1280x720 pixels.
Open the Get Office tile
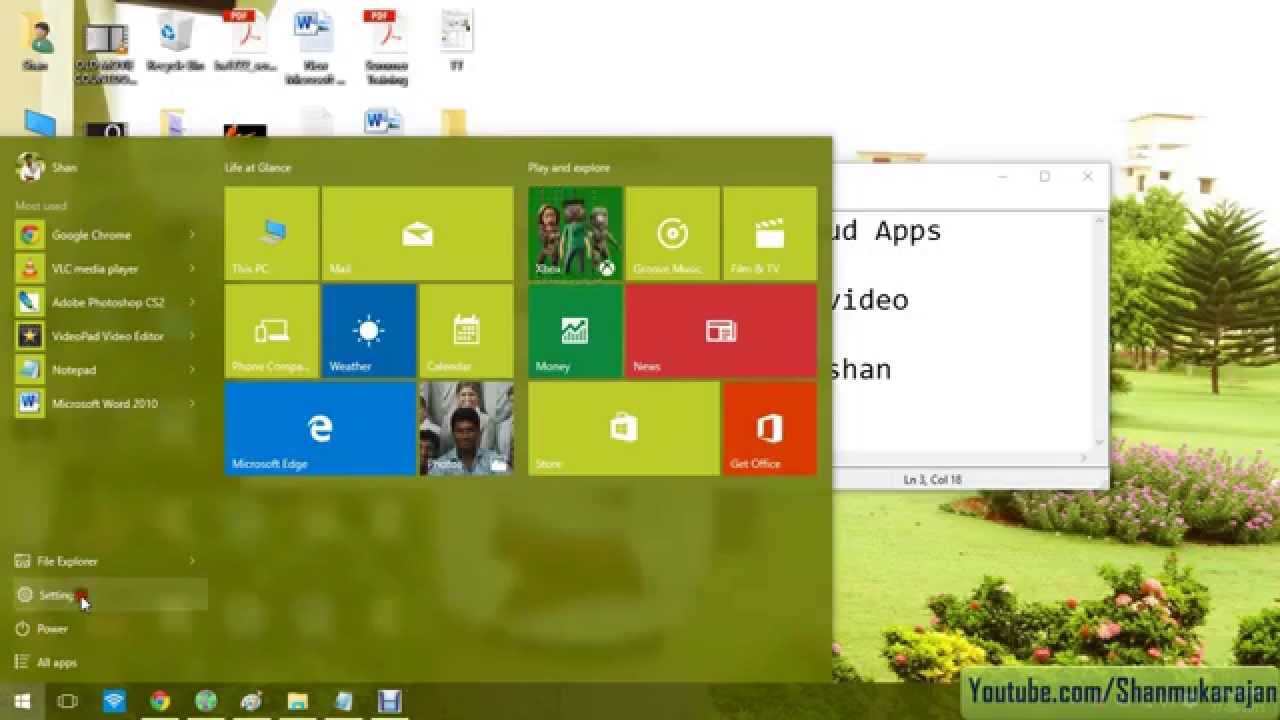769,428
